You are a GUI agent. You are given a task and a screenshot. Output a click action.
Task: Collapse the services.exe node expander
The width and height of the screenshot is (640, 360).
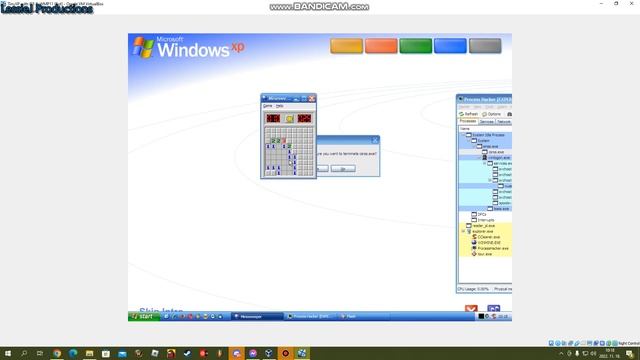click(x=485, y=163)
